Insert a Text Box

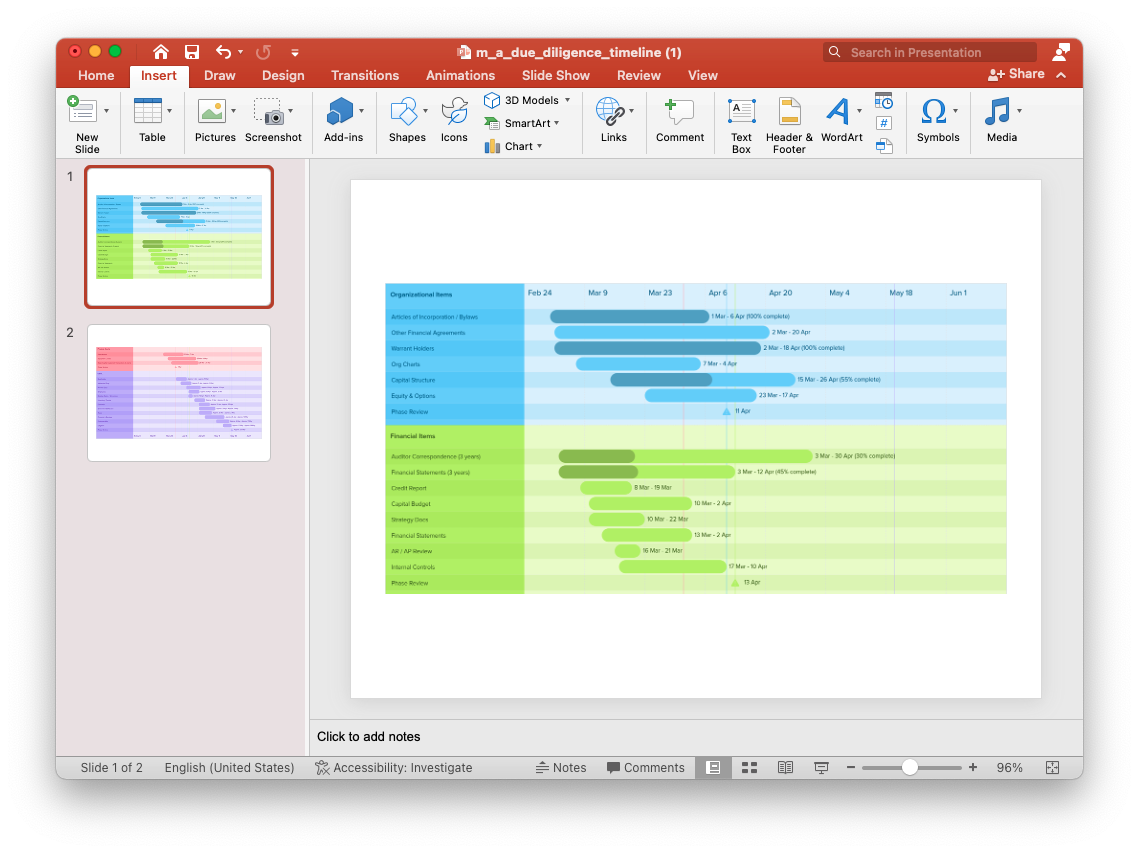click(x=741, y=125)
